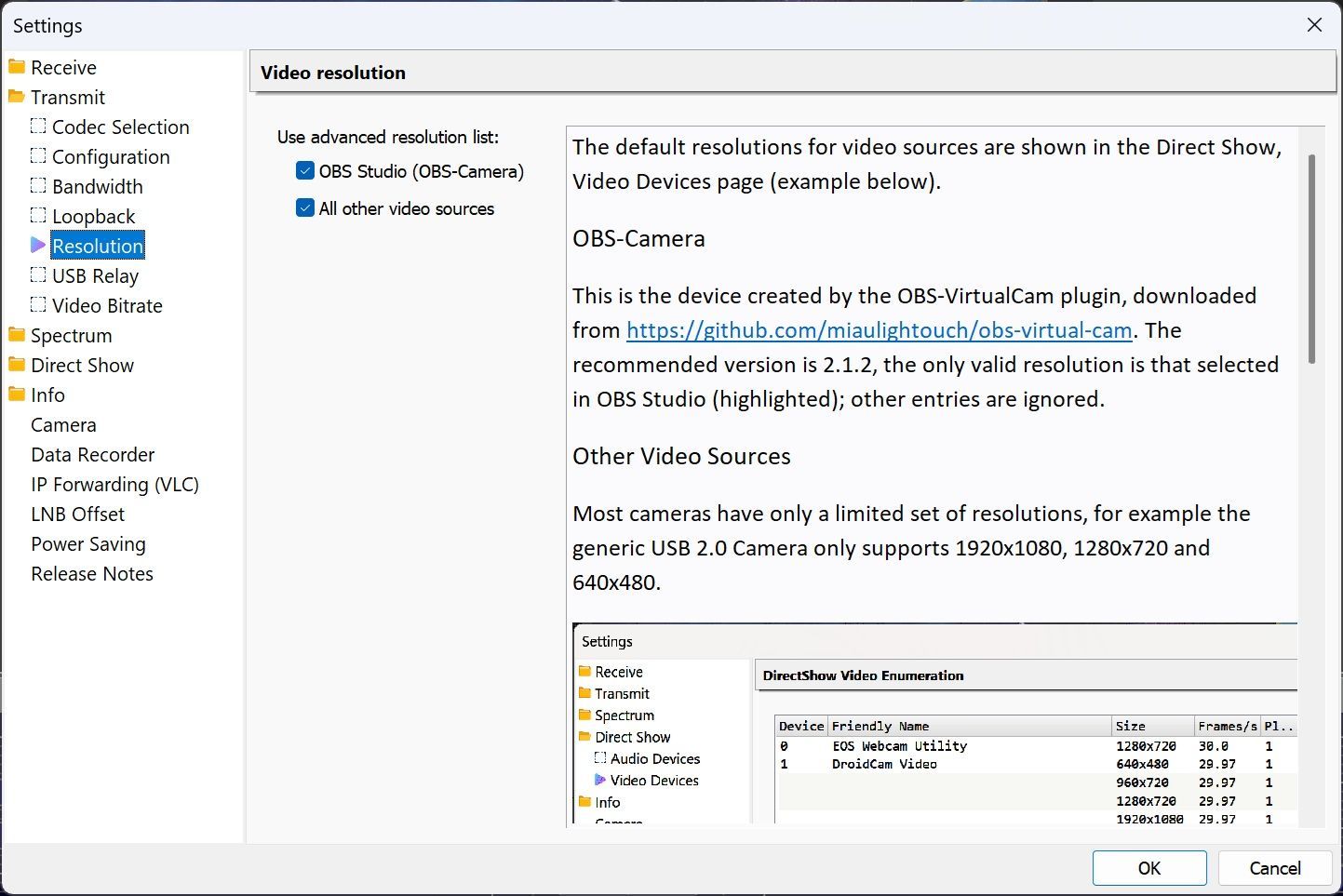Uncheck OBS Studio (OBS-Camera) checkbox

point(305,171)
